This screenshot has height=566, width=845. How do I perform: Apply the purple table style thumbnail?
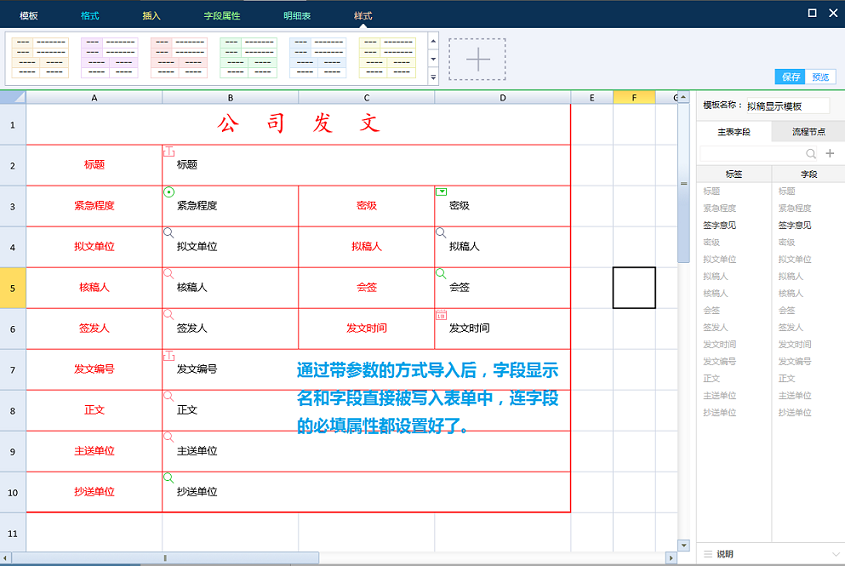point(109,59)
